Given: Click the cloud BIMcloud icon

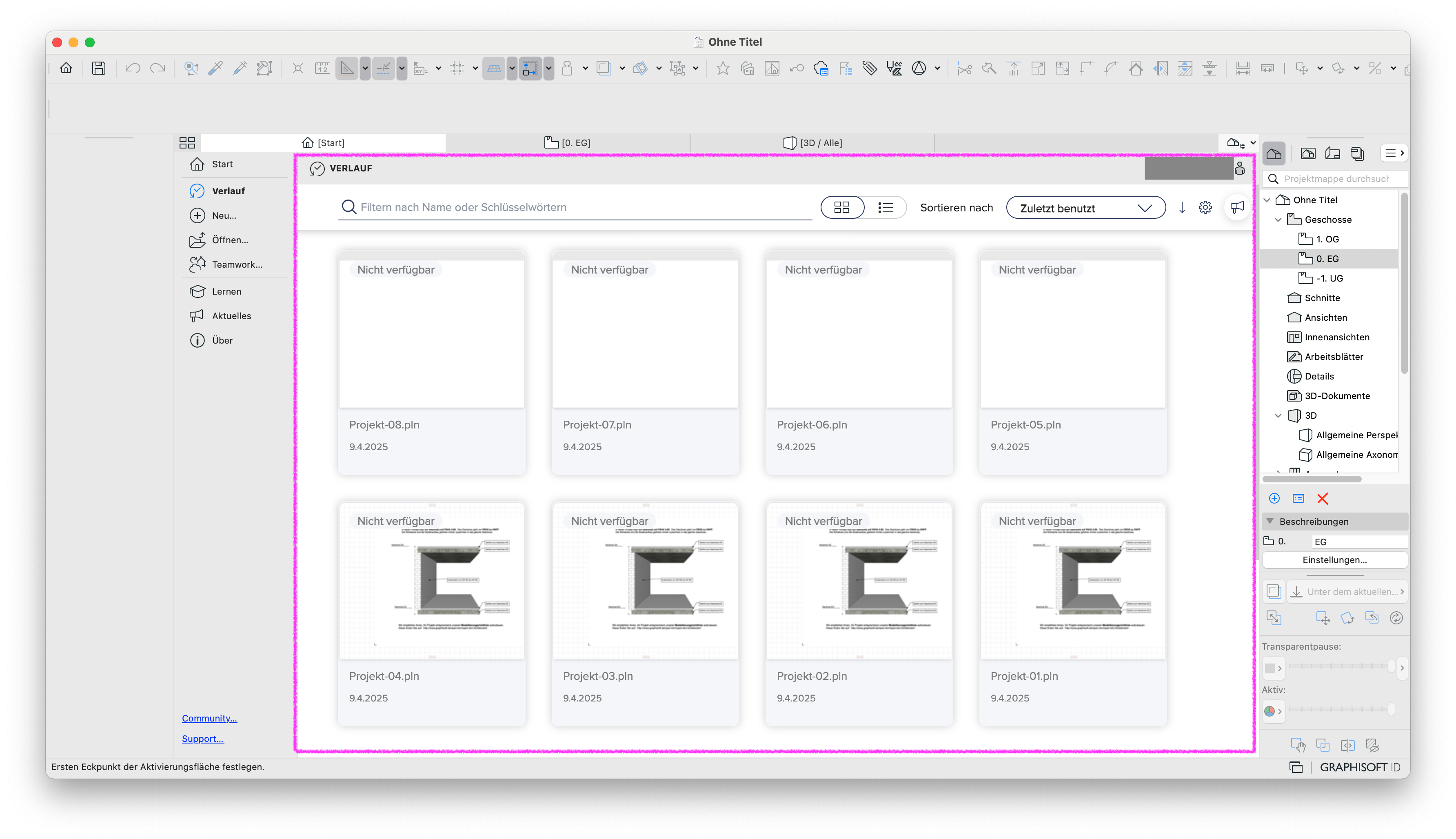Looking at the screenshot, I should [x=821, y=68].
